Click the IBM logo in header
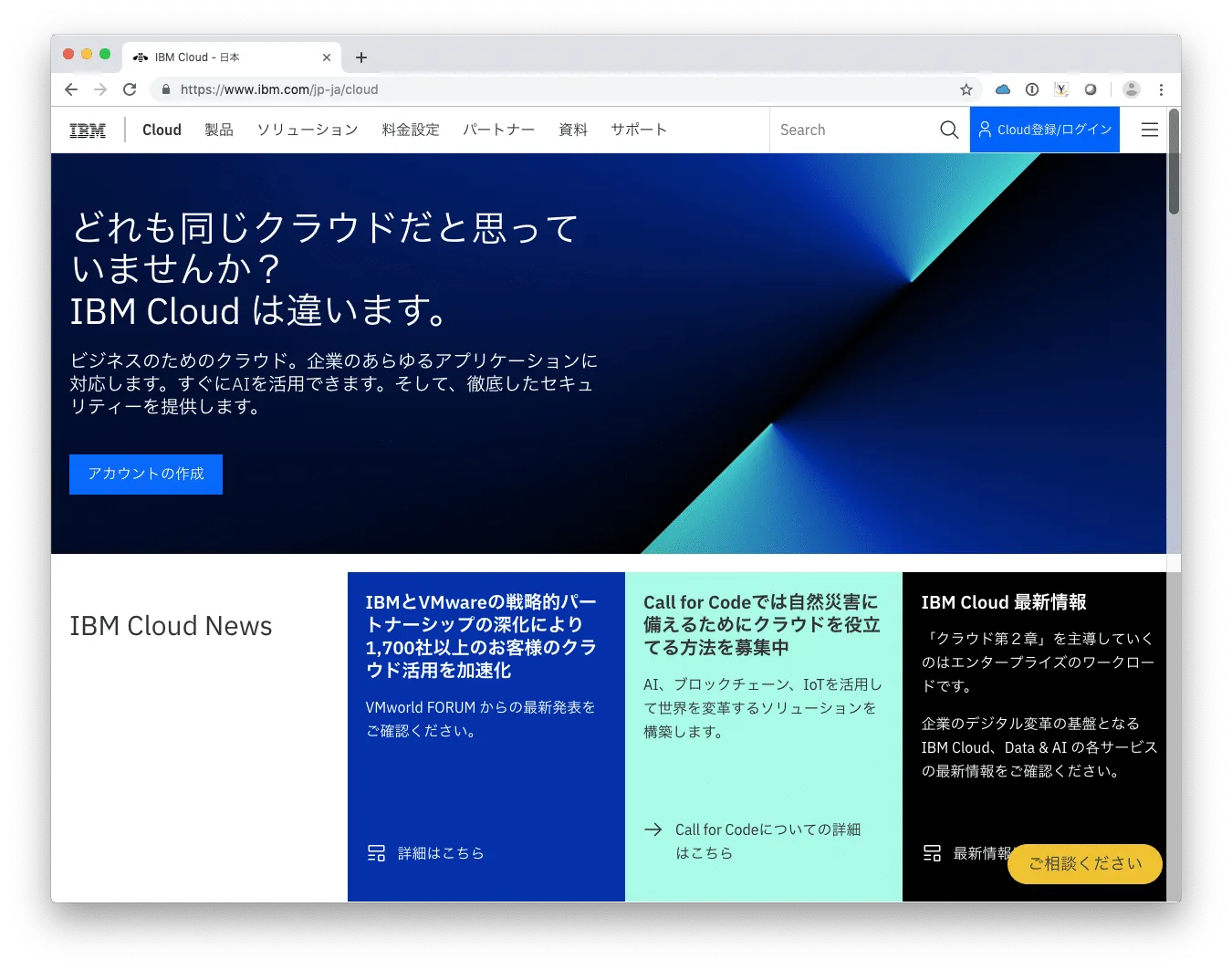Viewport: 1232px width, 970px height. click(x=88, y=130)
